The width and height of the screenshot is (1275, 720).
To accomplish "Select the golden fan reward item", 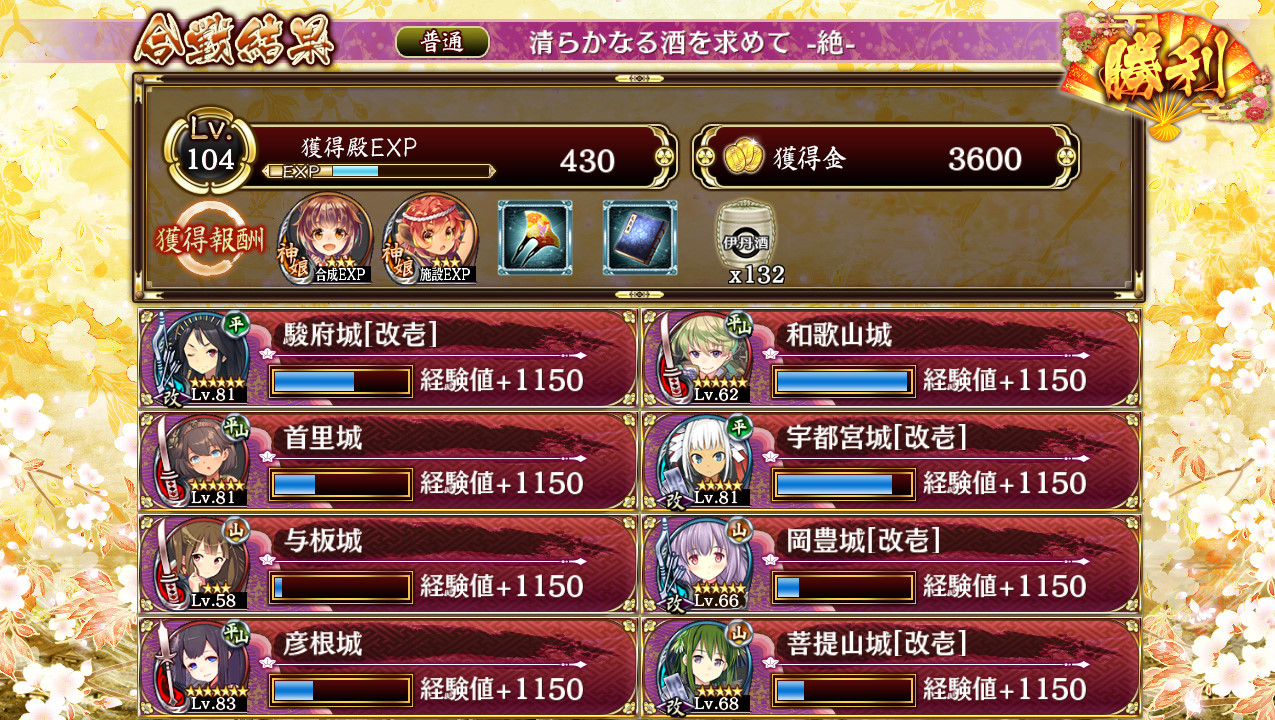I will point(535,238).
